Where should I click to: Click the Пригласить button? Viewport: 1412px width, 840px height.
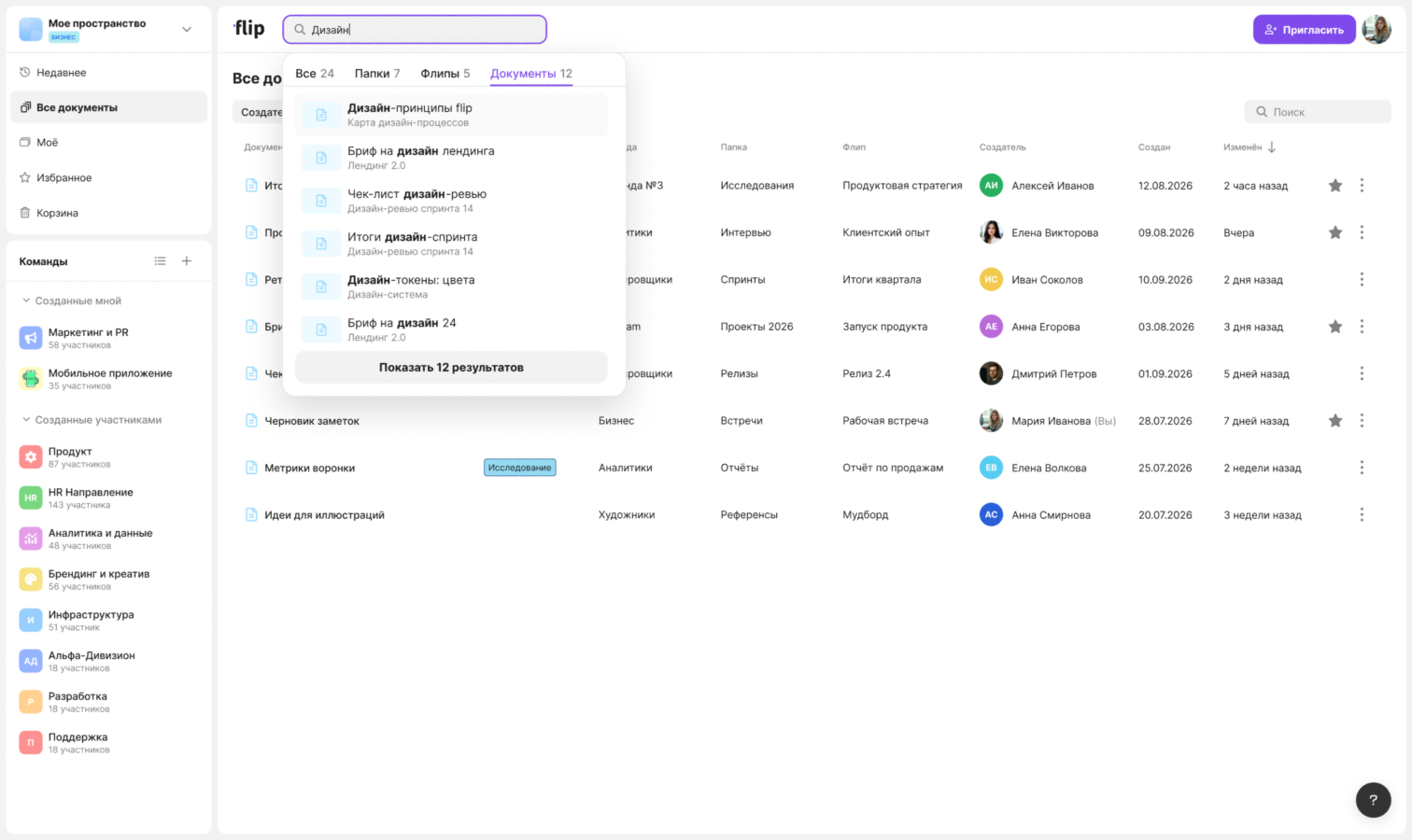pos(1305,30)
